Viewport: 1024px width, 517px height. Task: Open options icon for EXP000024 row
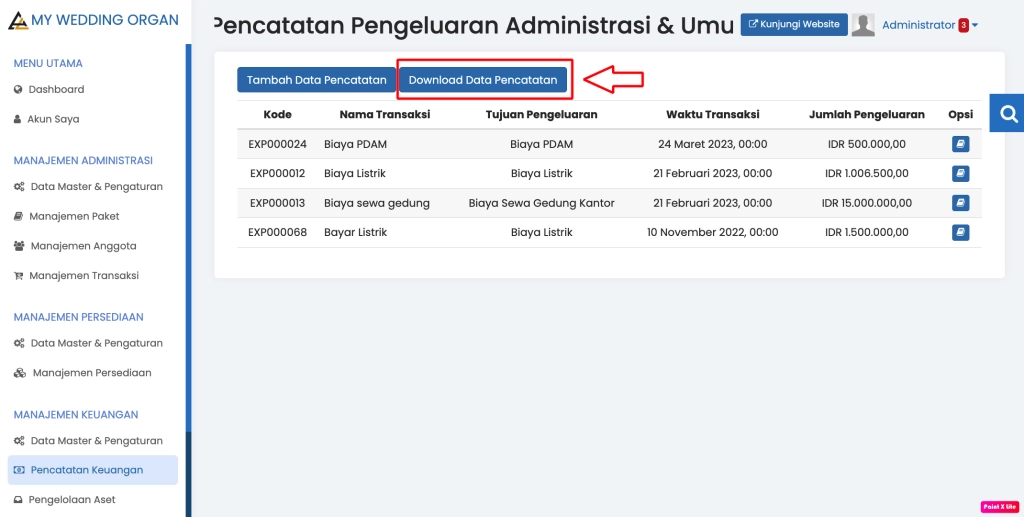point(960,144)
